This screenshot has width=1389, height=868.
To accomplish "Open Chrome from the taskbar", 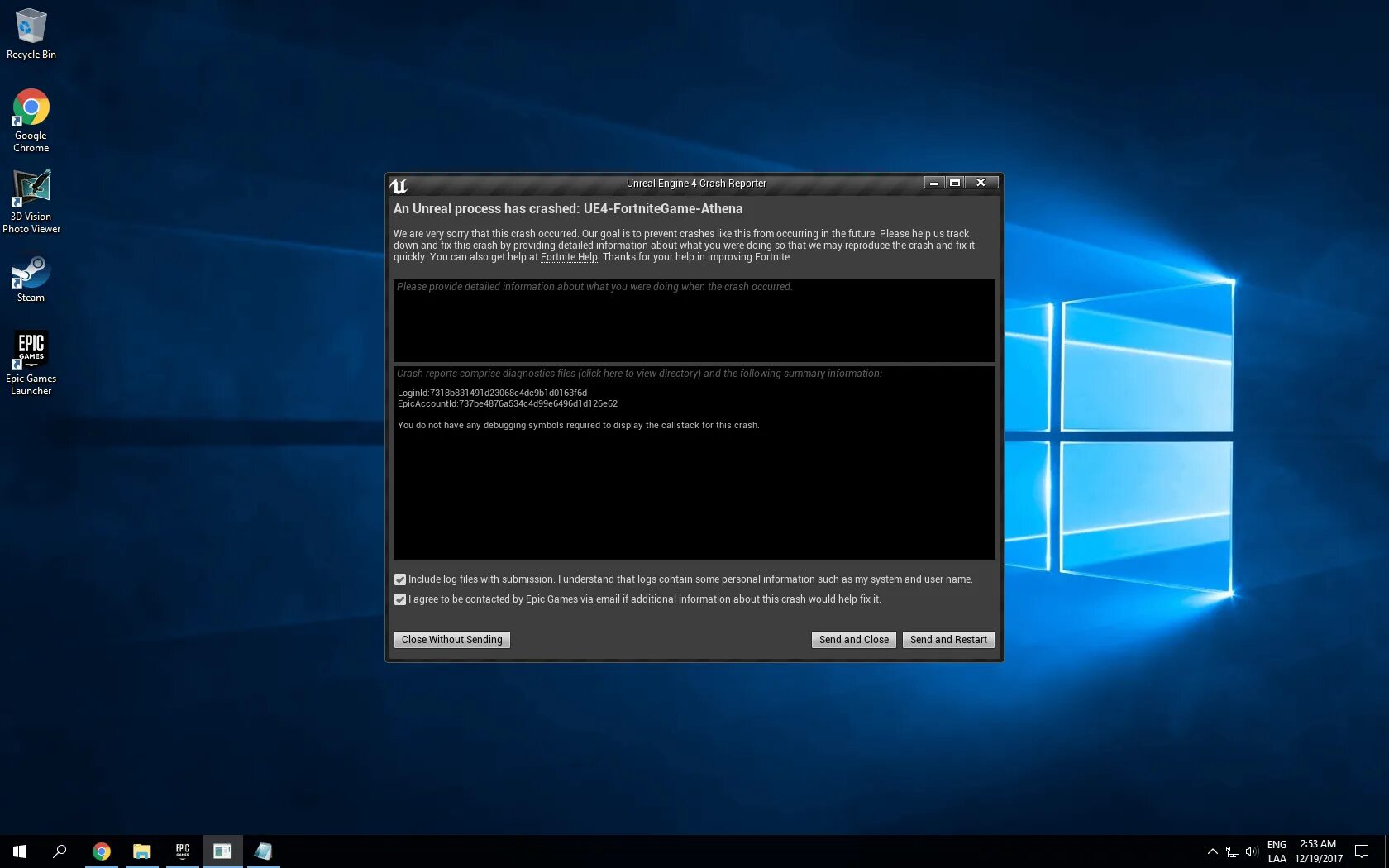I will point(102,851).
